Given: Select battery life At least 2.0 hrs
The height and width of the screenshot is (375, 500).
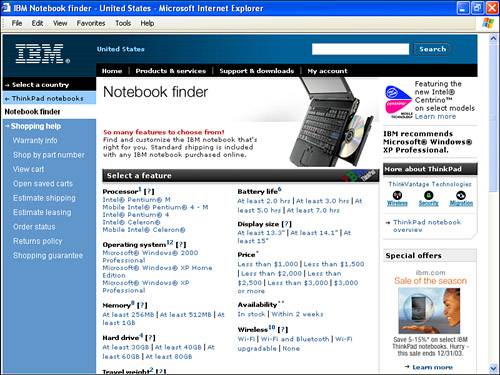Looking at the screenshot, I should point(264,201).
